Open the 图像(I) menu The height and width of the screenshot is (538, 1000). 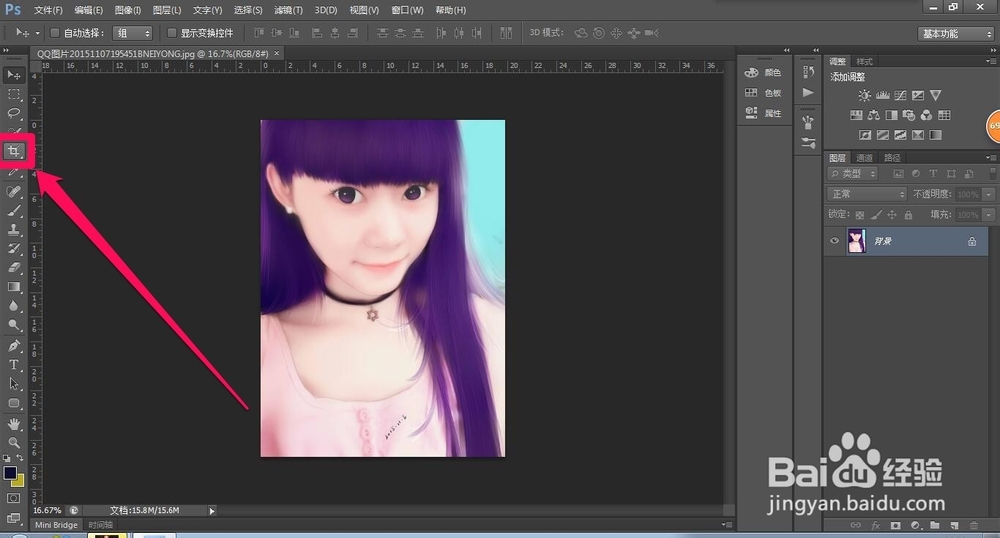[128, 10]
